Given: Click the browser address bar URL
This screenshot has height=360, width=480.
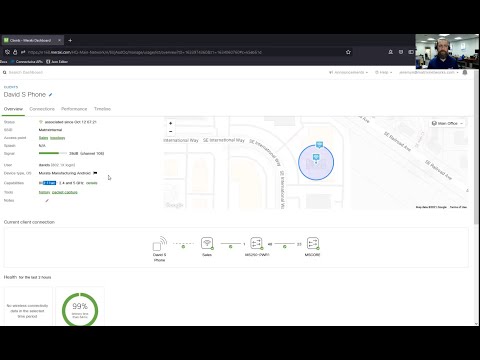Looking at the screenshot, I should [144, 52].
